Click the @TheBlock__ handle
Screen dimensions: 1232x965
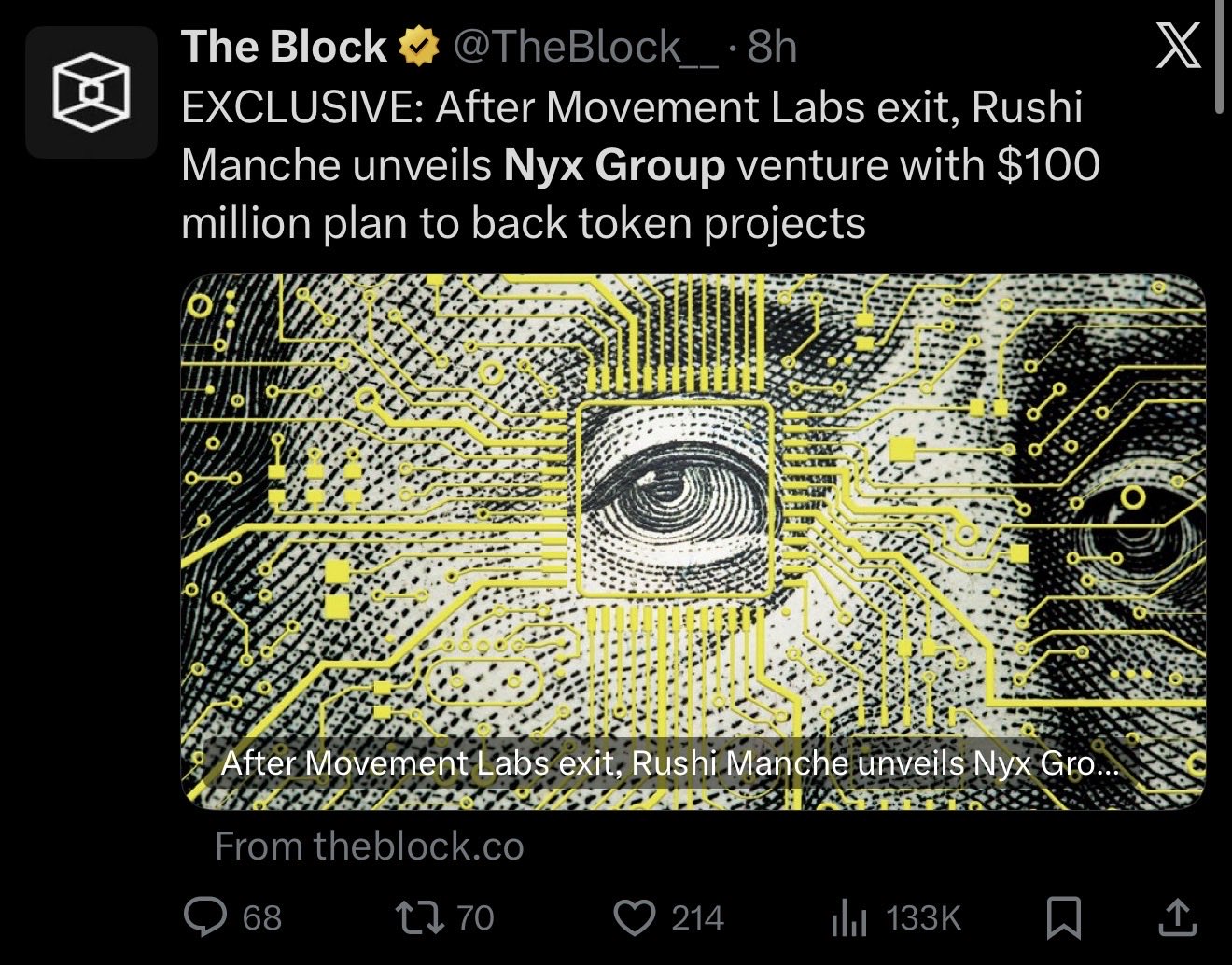click(585, 47)
